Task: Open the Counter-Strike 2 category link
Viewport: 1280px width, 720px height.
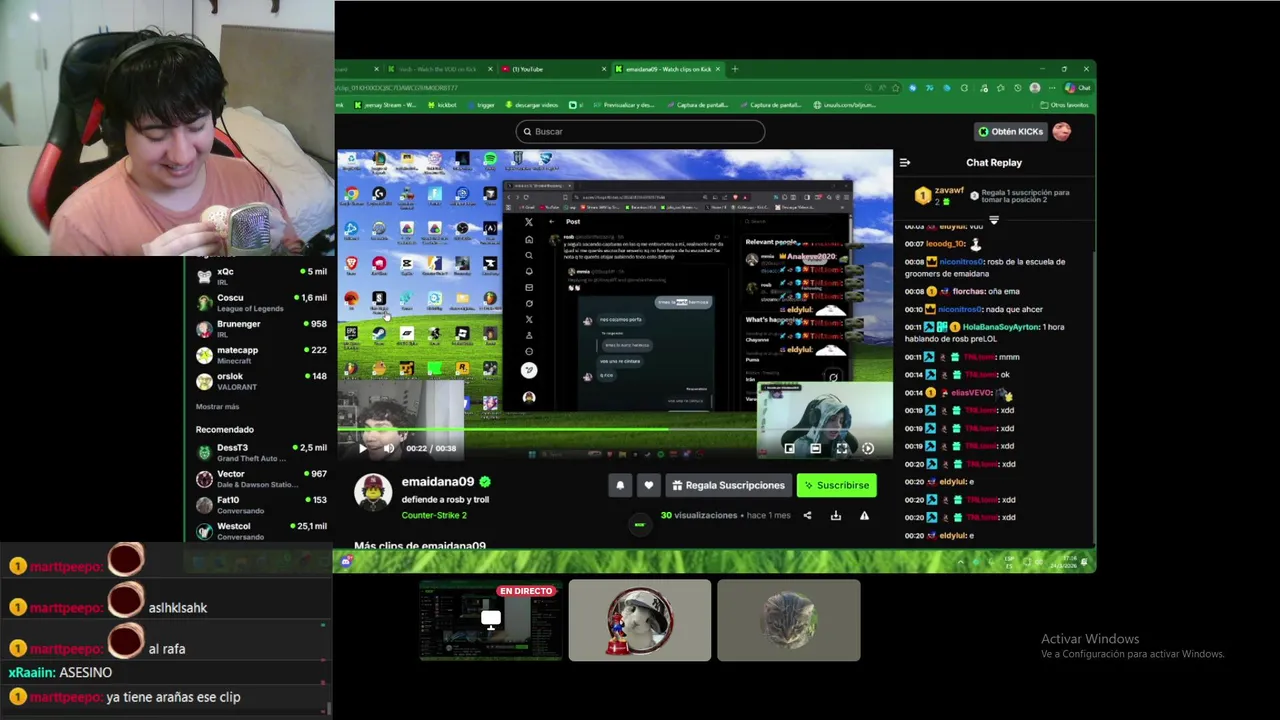Action: 434,515
